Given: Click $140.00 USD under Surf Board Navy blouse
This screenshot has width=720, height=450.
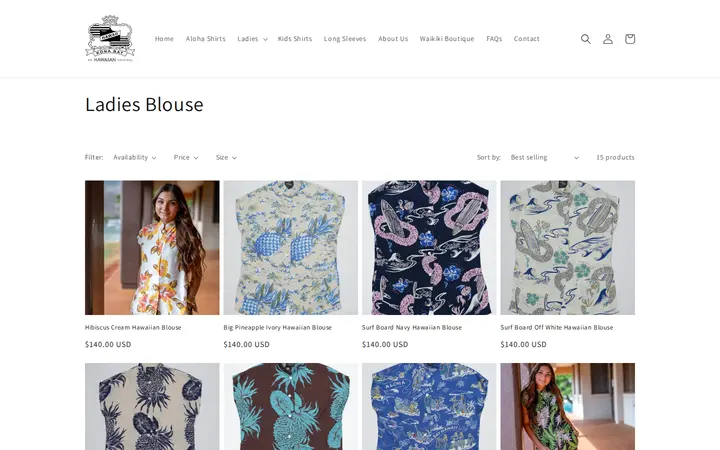Looking at the screenshot, I should (385, 344).
